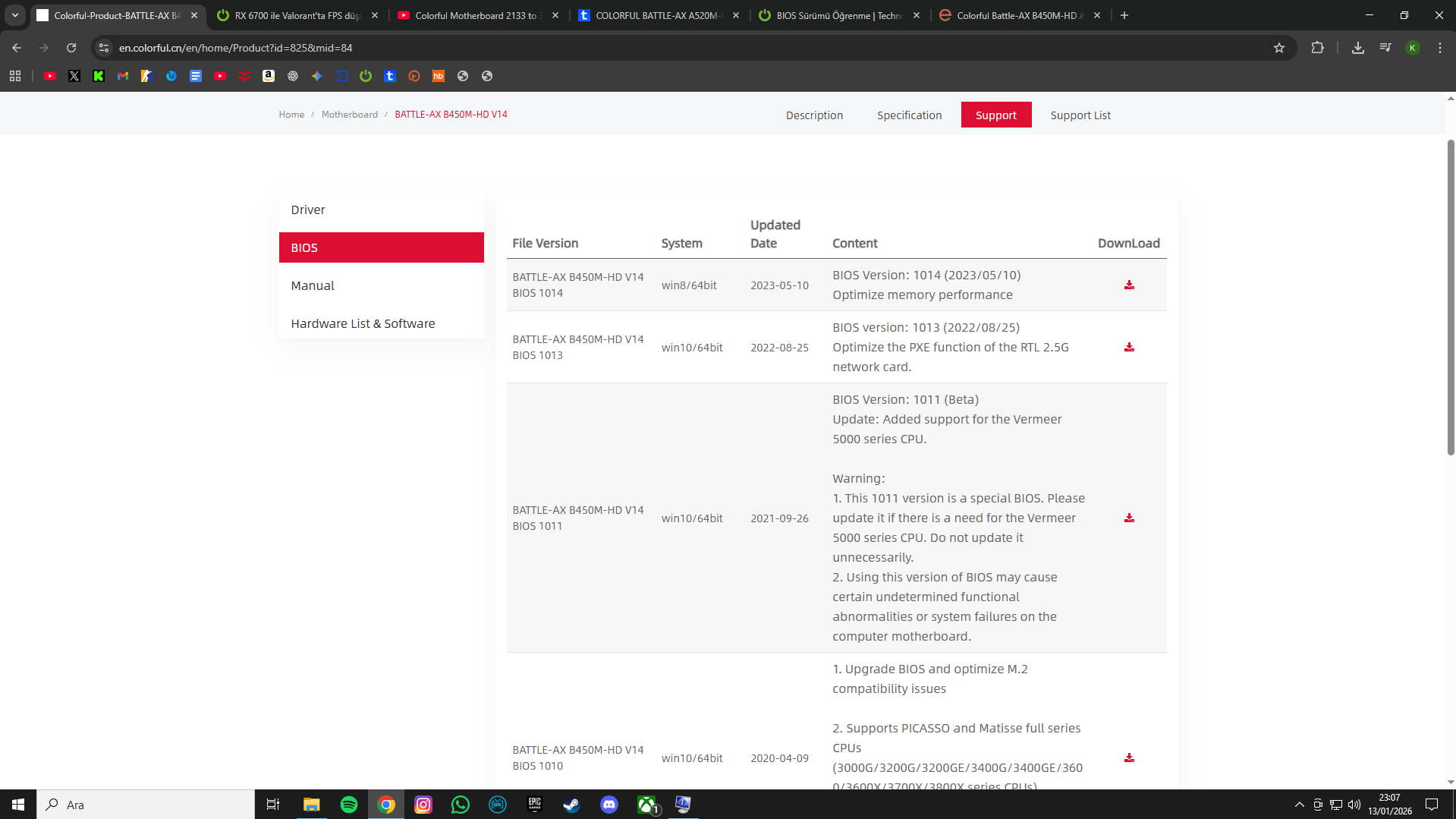Download BIOS 1010 file
The image size is (1456, 819).
(x=1129, y=758)
